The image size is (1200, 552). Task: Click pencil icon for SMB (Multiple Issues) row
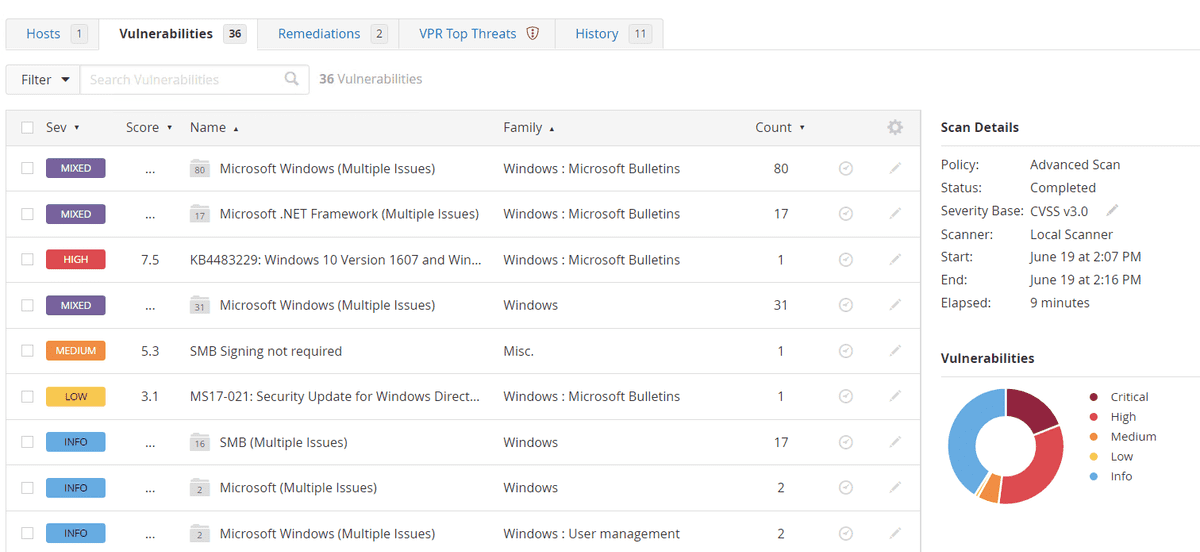895,442
